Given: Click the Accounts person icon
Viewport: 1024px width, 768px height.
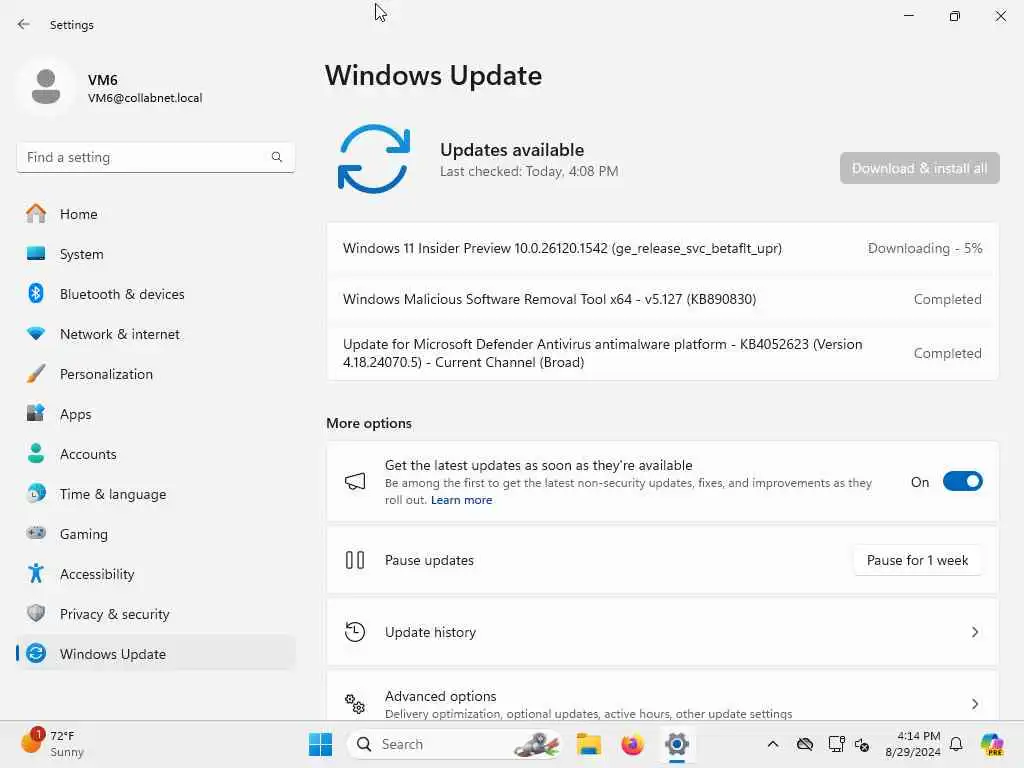Looking at the screenshot, I should point(36,453).
